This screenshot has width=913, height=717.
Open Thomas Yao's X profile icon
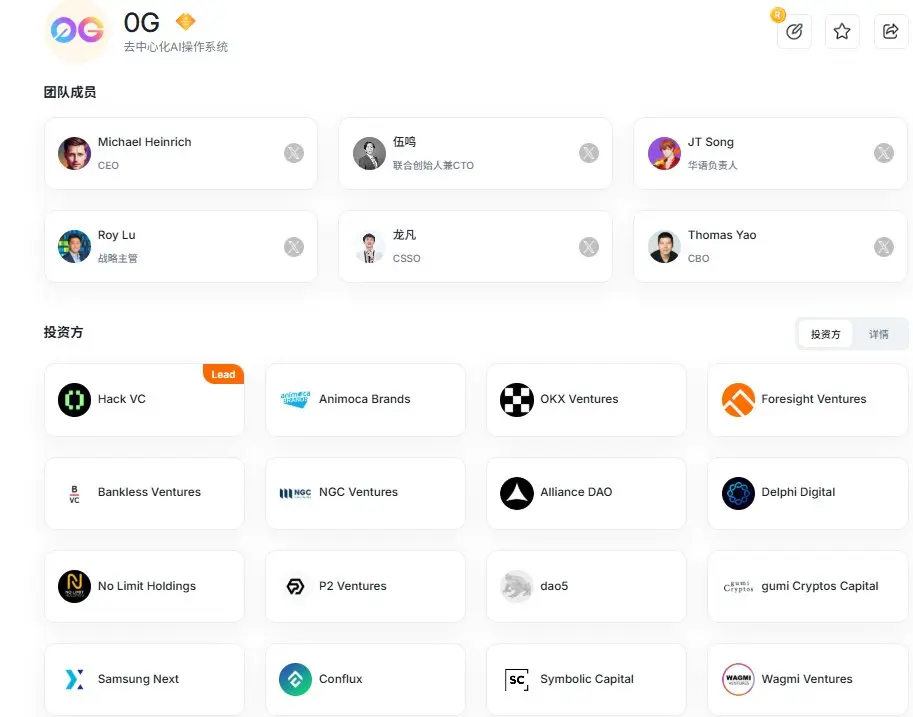point(884,247)
